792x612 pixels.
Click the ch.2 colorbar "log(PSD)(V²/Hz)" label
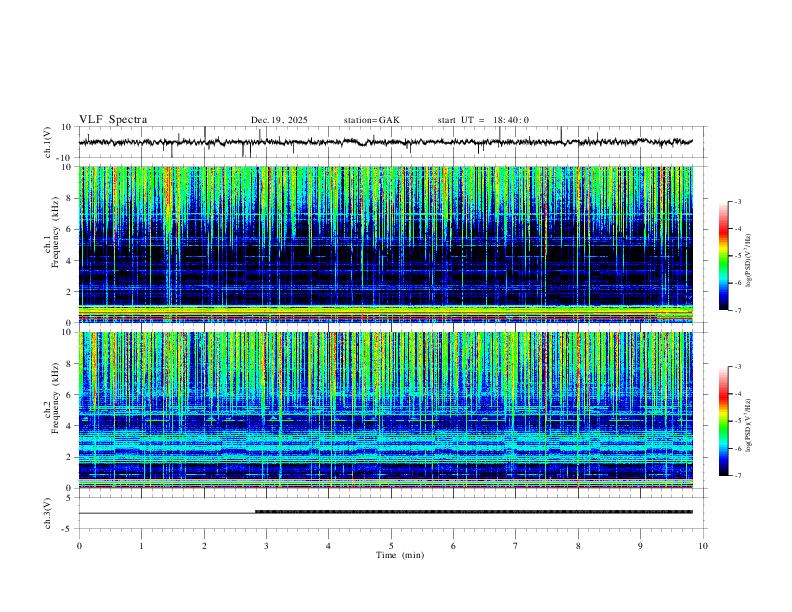click(749, 425)
